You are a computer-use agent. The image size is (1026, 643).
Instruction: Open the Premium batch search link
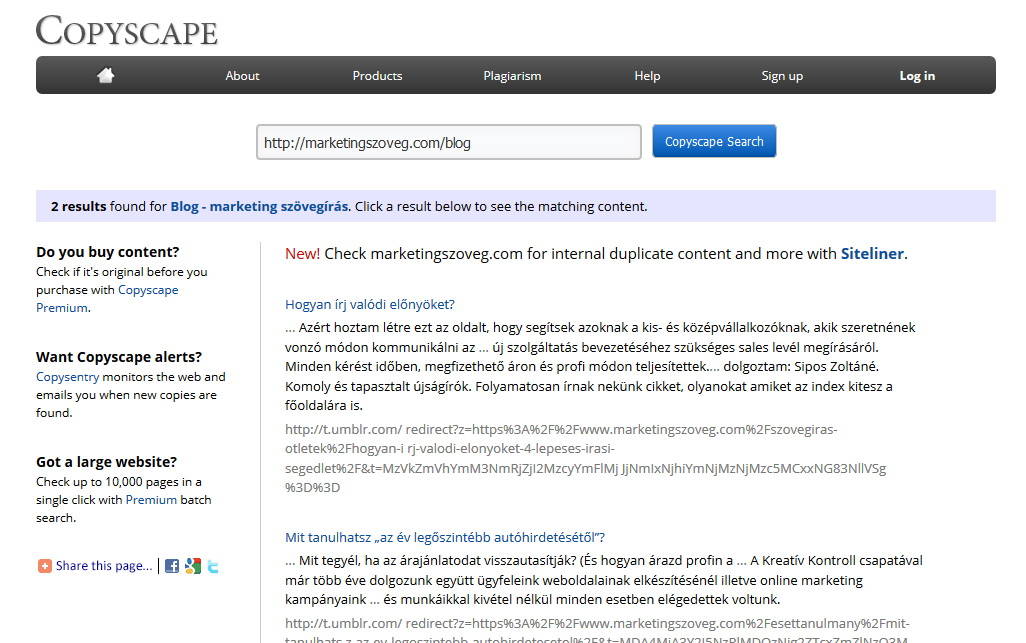[x=151, y=500]
